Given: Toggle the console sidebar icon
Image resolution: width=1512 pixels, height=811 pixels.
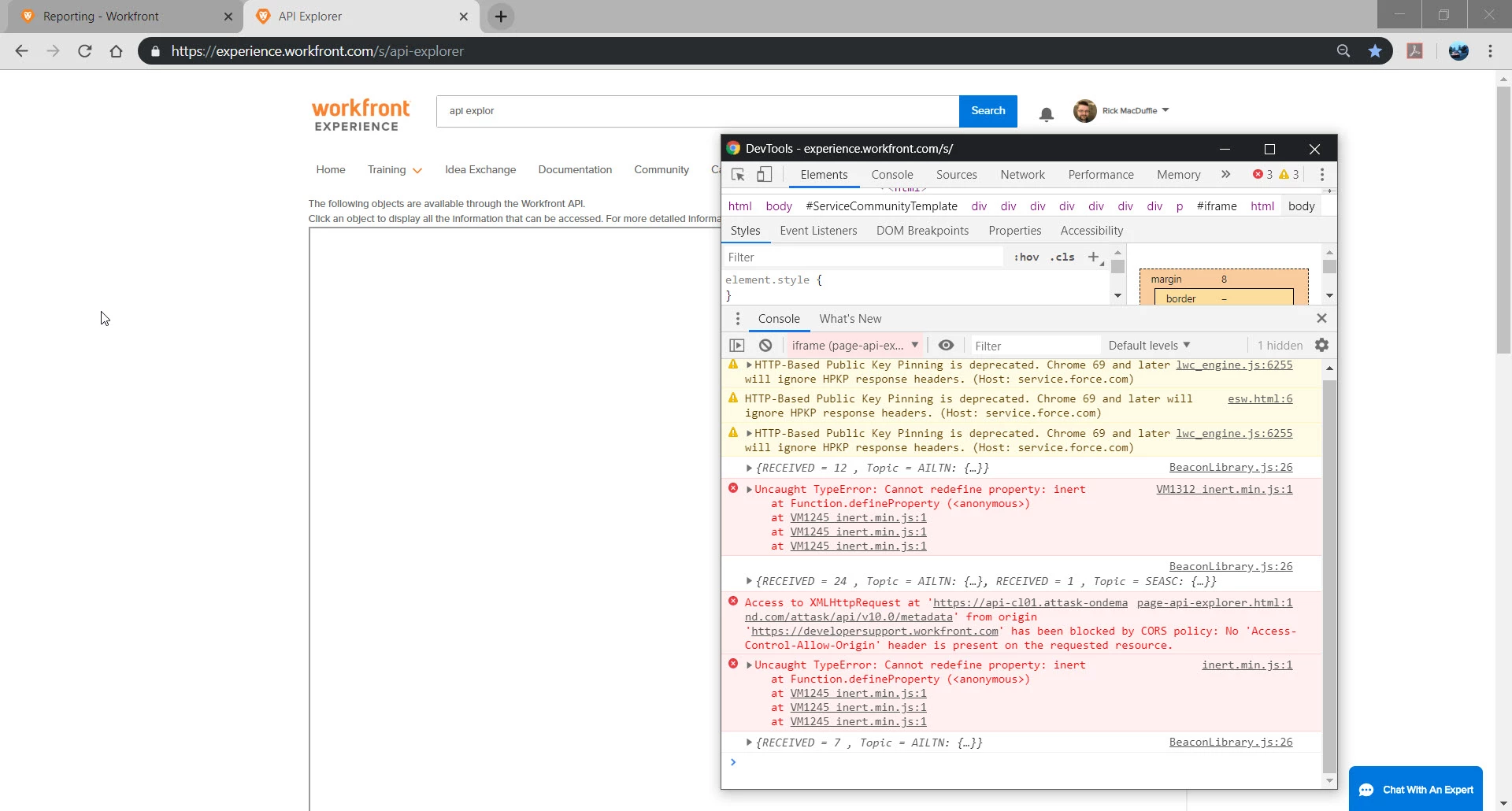Looking at the screenshot, I should 737,346.
